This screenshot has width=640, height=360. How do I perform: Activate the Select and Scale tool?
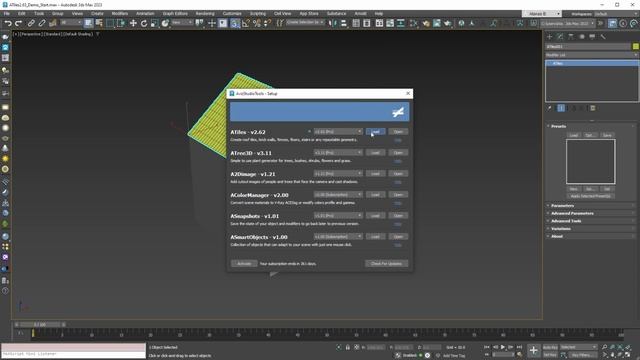pyautogui.click(x=154, y=24)
